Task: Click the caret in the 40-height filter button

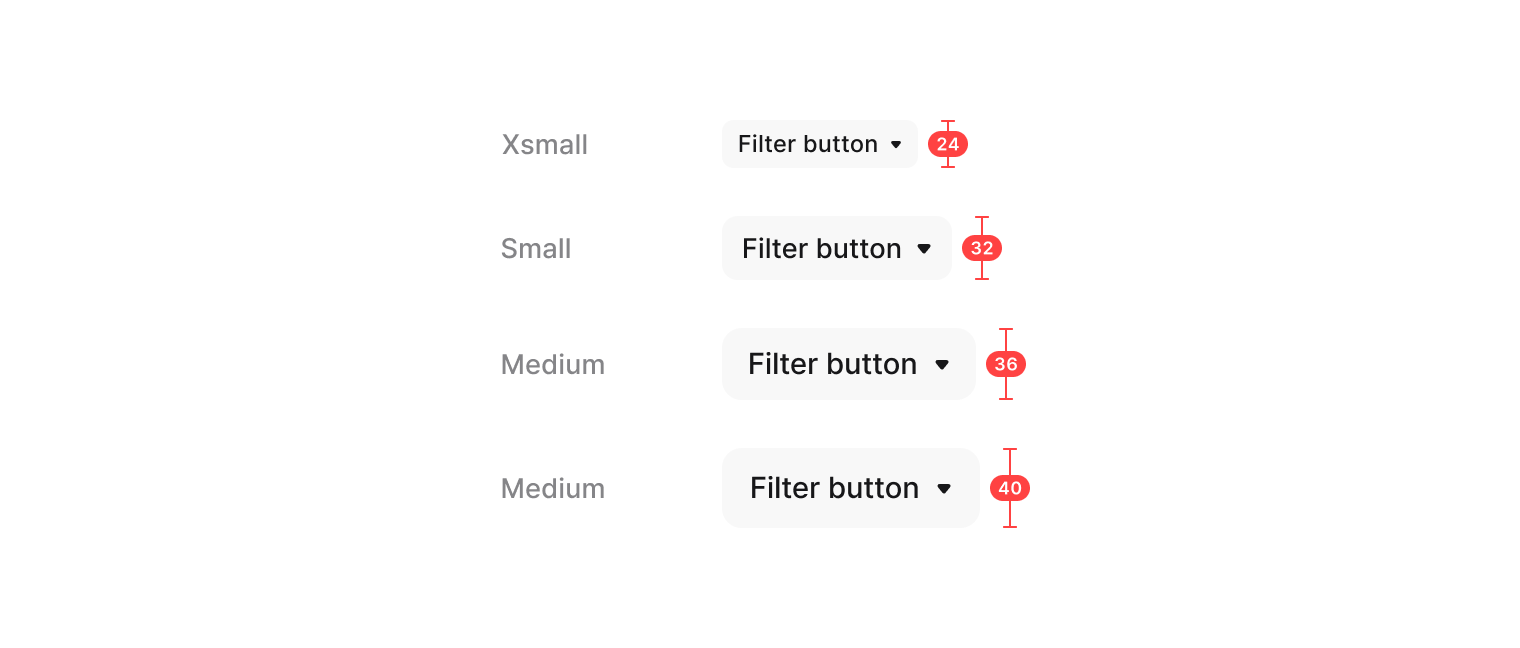Action: pos(944,489)
